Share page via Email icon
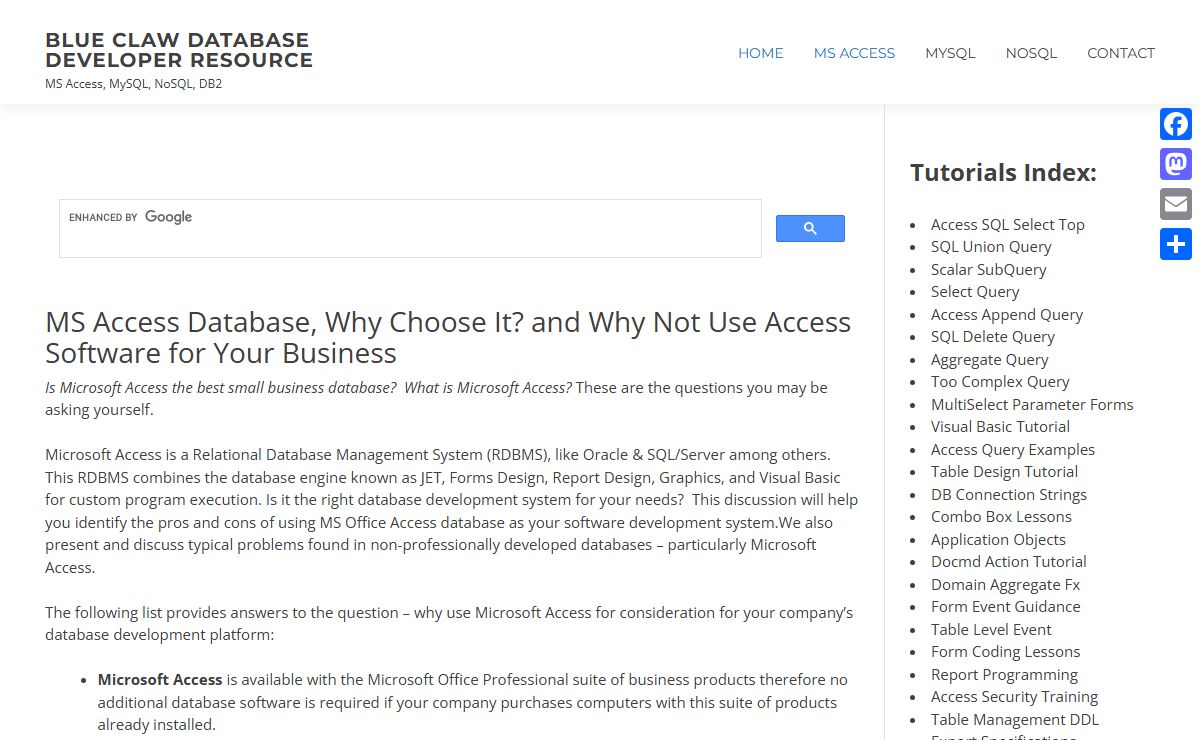 [1176, 204]
